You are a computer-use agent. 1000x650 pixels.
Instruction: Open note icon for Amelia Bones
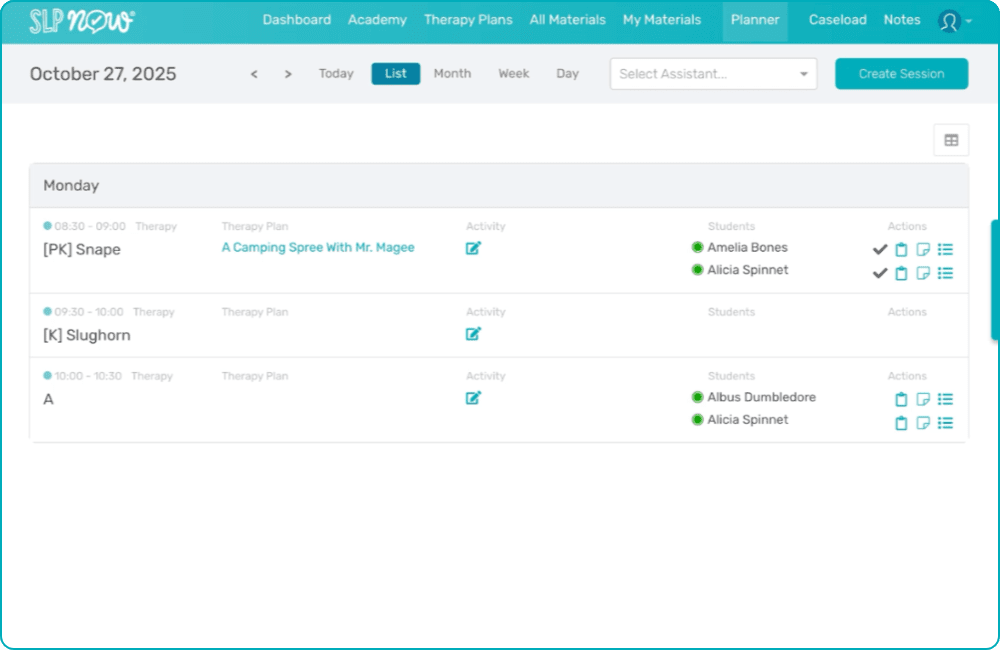tap(923, 249)
